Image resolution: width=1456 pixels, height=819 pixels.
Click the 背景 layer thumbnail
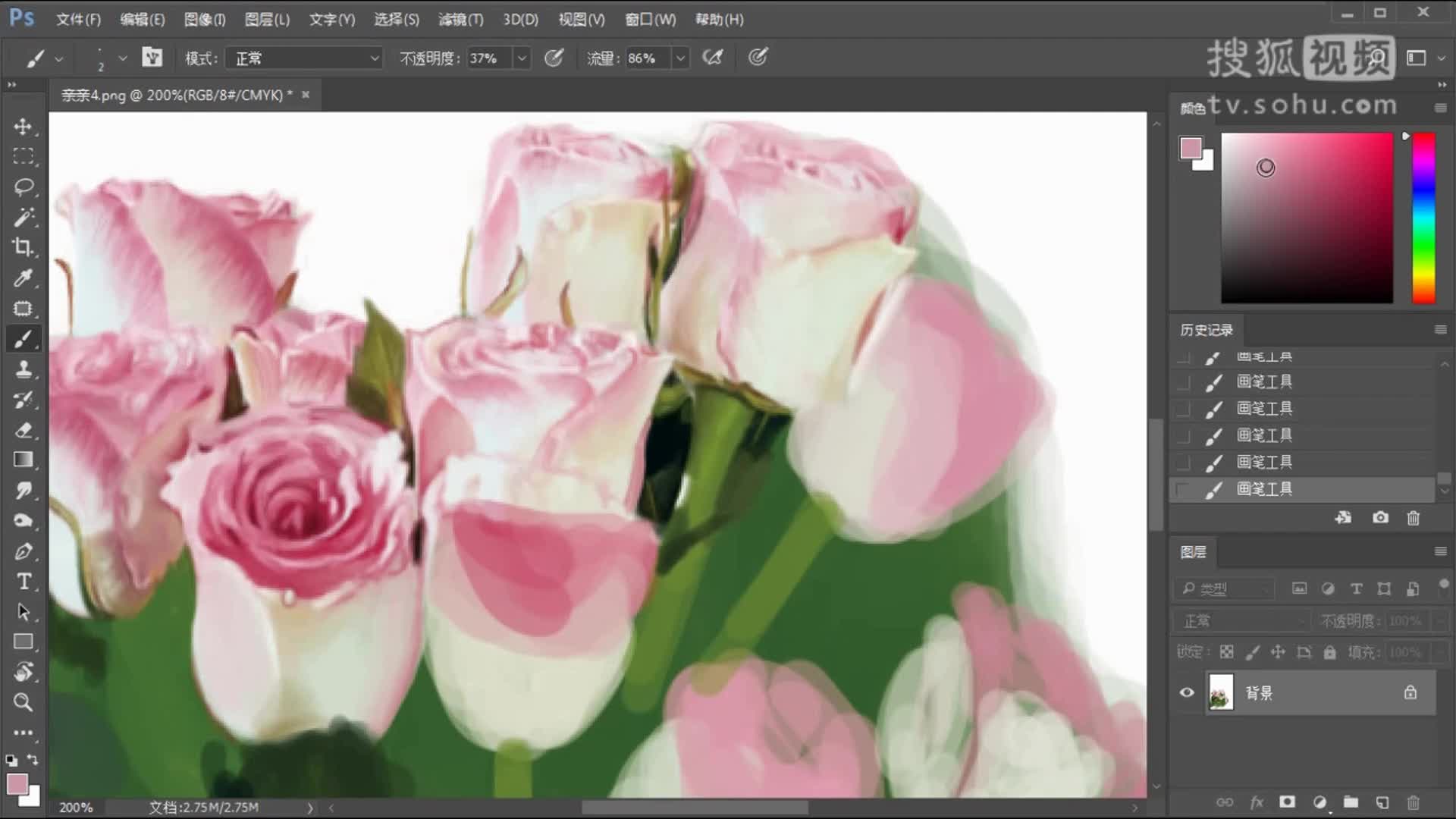[1220, 692]
